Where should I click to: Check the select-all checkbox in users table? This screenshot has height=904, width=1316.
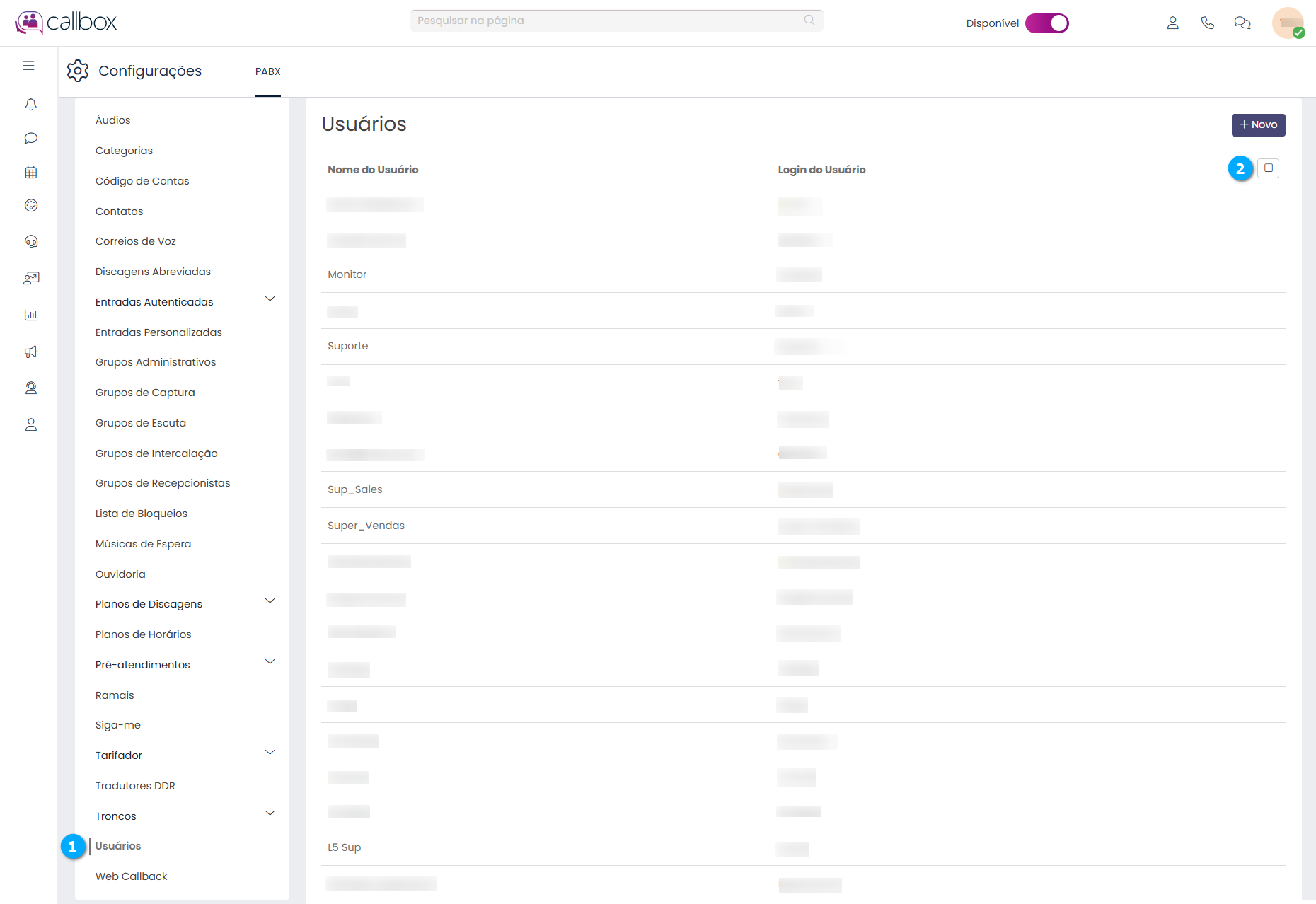click(1268, 168)
